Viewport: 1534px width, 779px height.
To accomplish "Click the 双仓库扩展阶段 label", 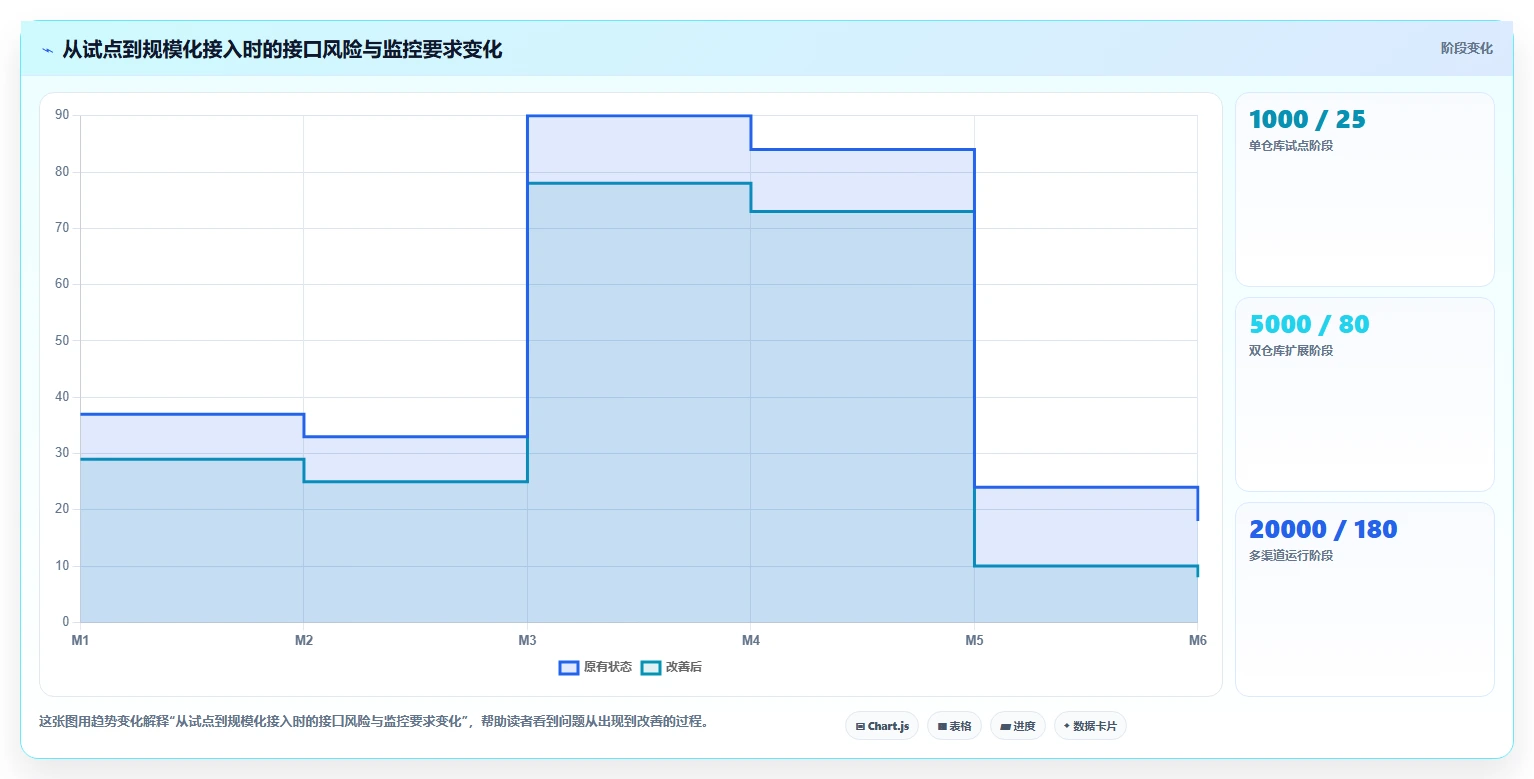I will pyautogui.click(x=1291, y=351).
